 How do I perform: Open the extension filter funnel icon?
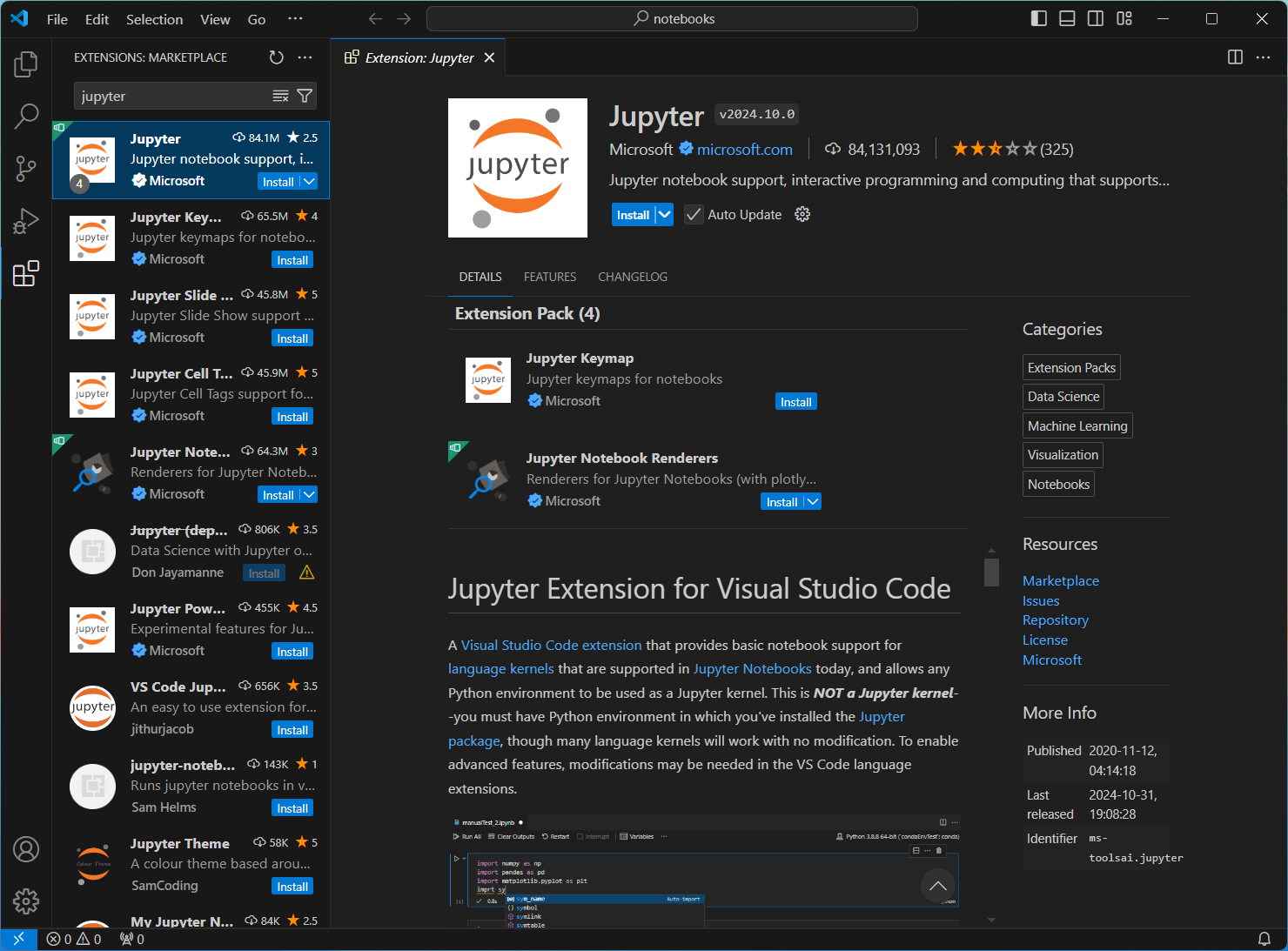point(305,96)
